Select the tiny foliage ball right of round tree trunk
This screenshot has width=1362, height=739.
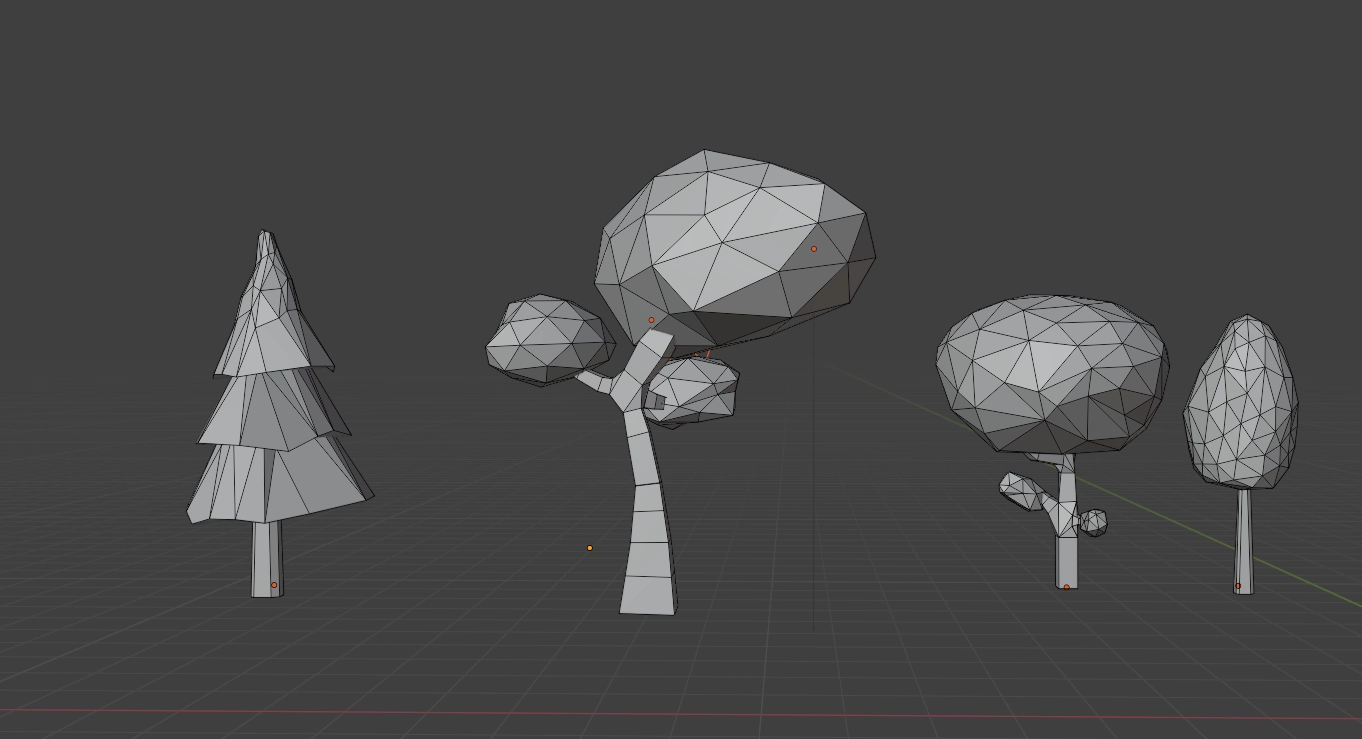coord(1094,521)
